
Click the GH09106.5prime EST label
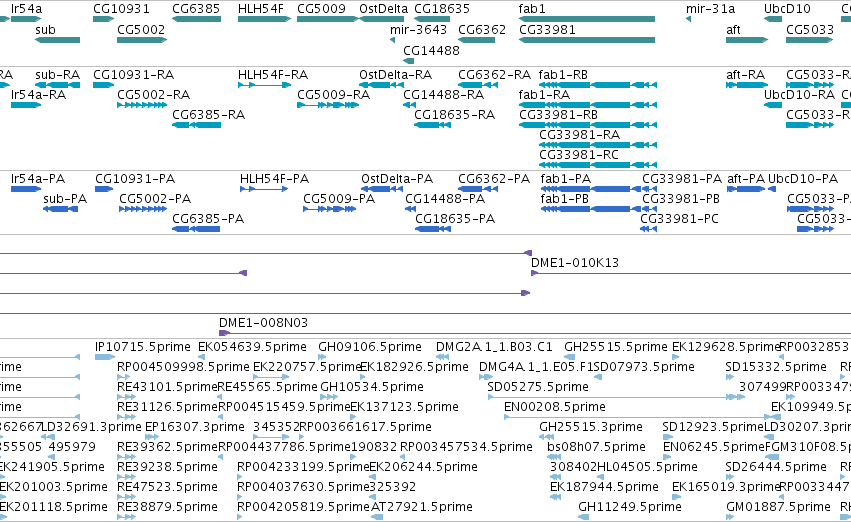click(370, 347)
